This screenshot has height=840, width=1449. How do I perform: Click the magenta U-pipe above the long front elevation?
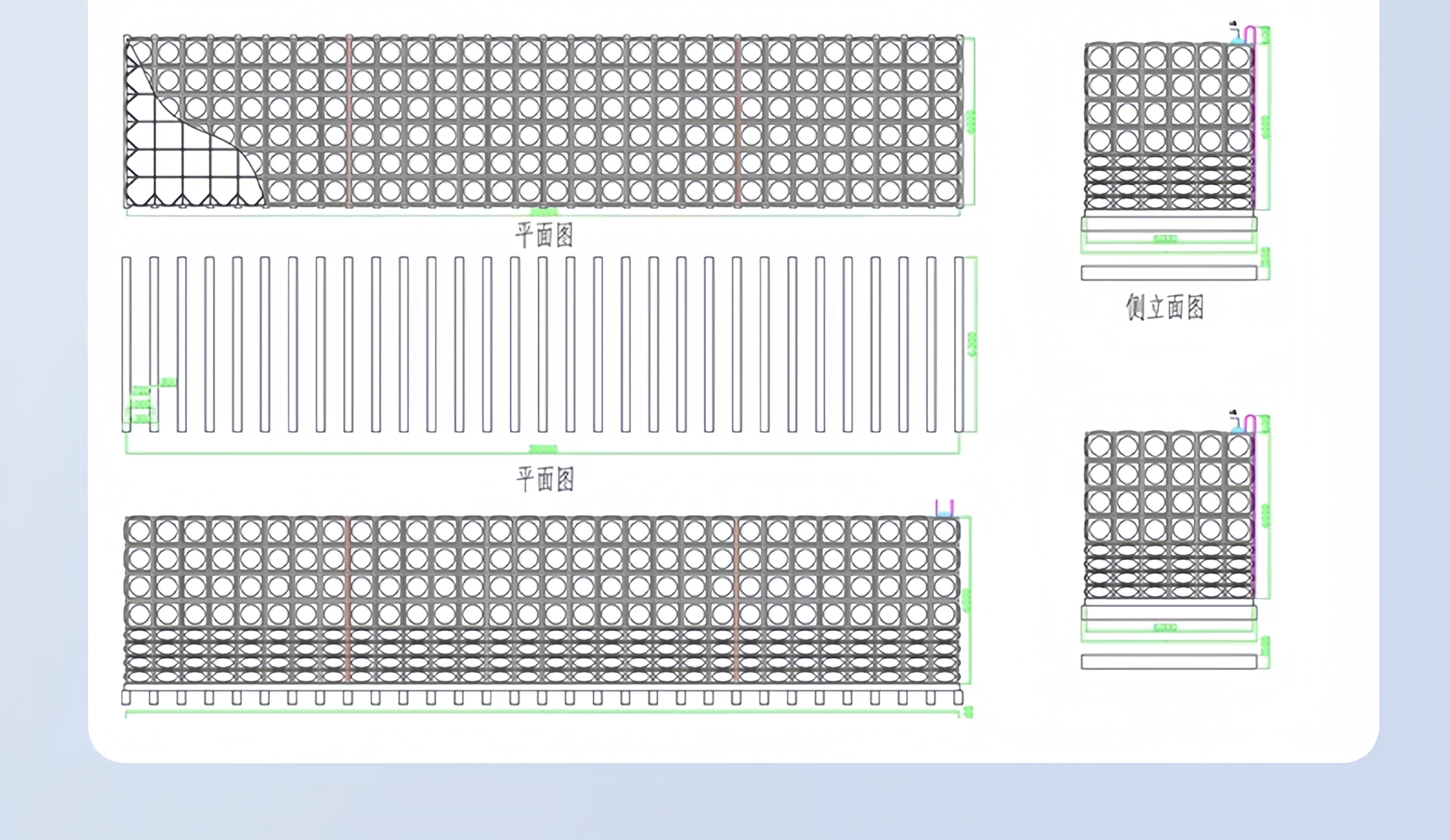click(x=945, y=508)
